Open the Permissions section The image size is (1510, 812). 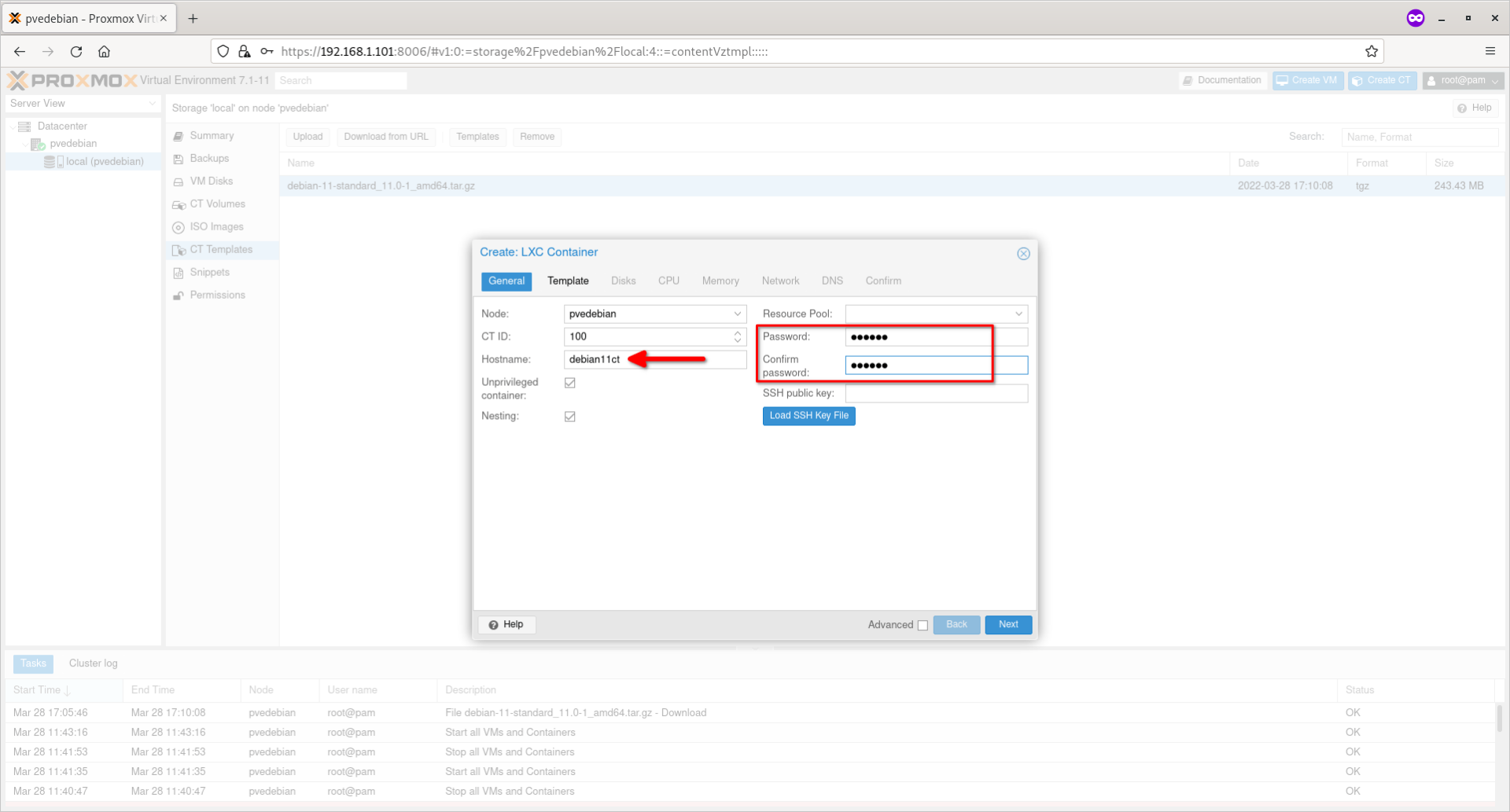coord(217,295)
